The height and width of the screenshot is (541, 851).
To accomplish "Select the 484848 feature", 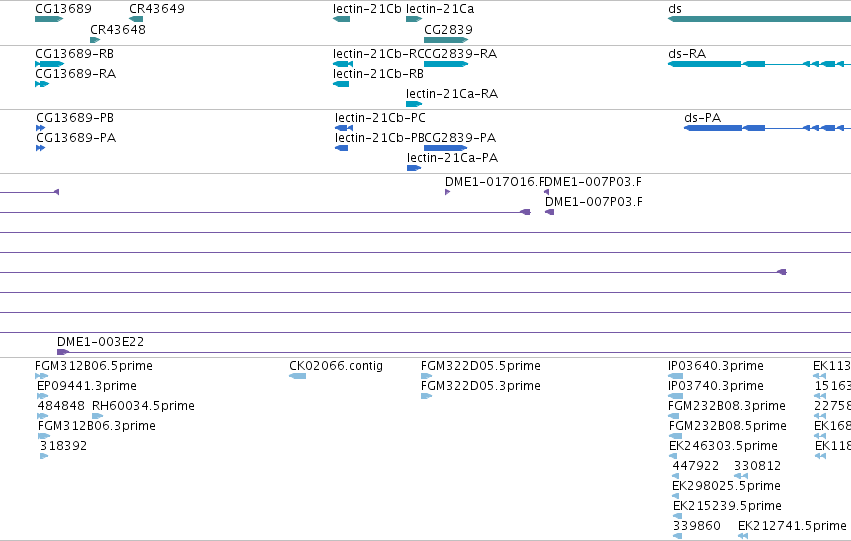I will 42,416.
